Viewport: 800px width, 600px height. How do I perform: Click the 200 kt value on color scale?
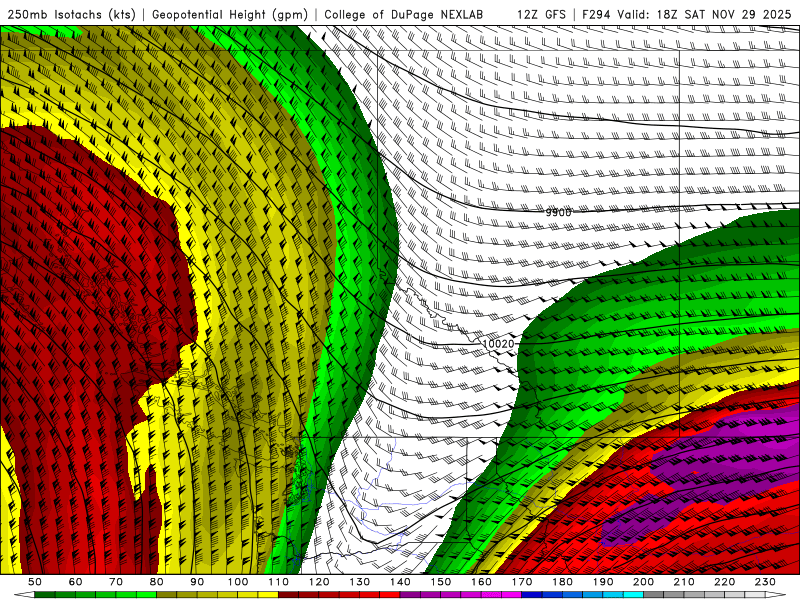click(x=643, y=582)
